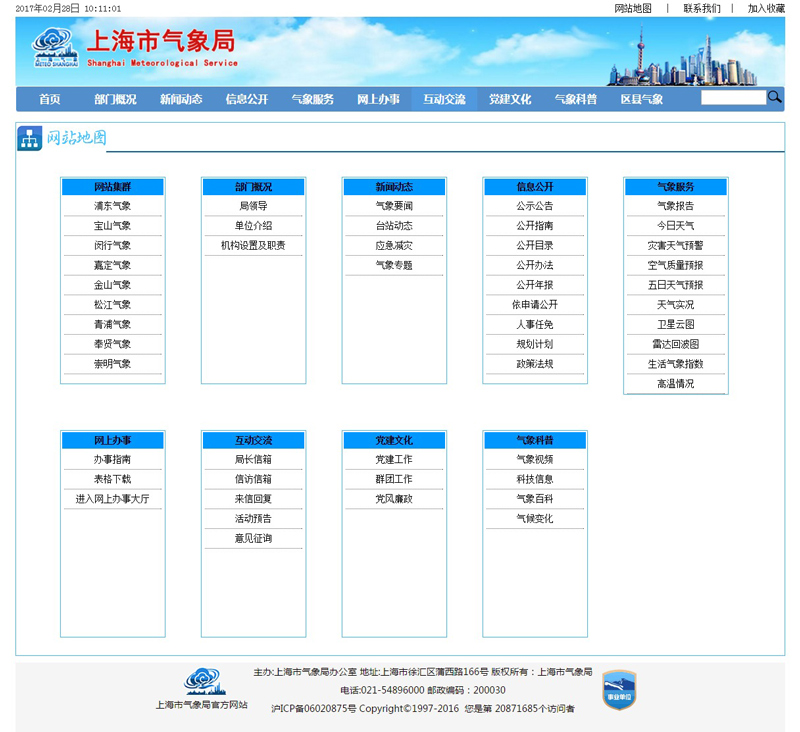This screenshot has height=732, width=800.
Task: Click 公示公告 under 信息公开
Action: tap(535, 206)
